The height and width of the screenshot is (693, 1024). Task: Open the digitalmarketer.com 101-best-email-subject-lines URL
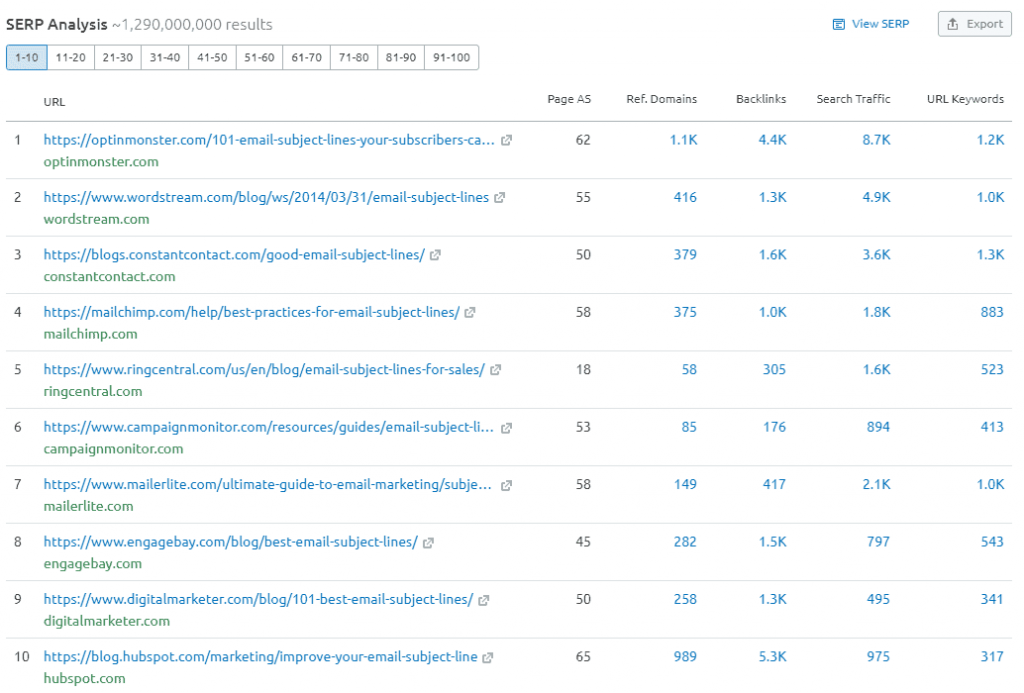[x=258, y=600]
